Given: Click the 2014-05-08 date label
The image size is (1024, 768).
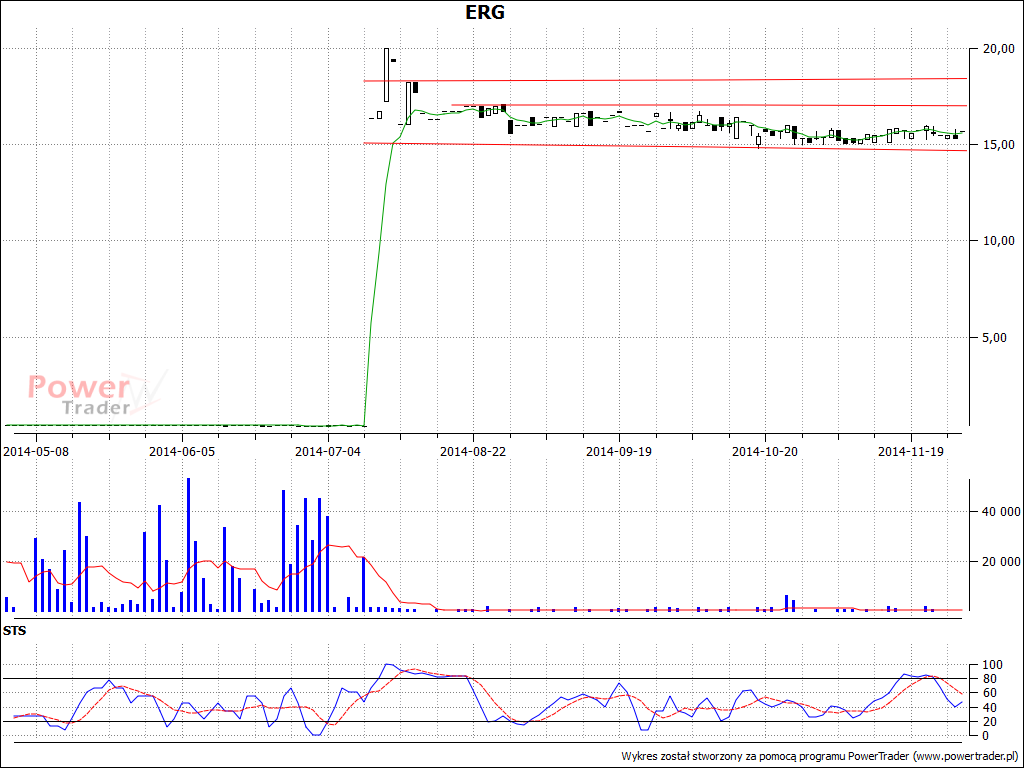Looking at the screenshot, I should point(36,451).
